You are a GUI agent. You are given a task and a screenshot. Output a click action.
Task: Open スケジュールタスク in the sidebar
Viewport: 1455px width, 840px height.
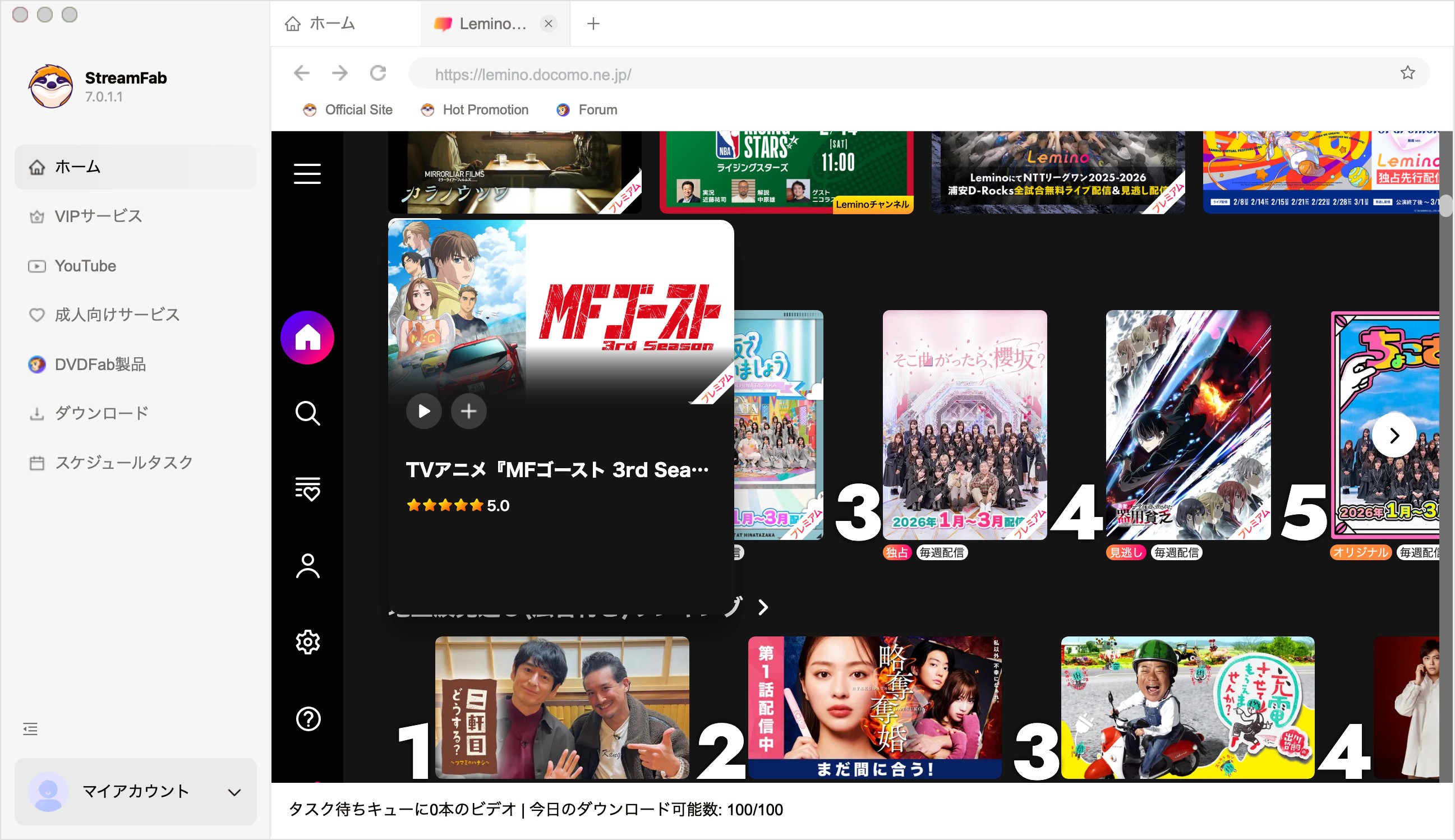(x=123, y=461)
